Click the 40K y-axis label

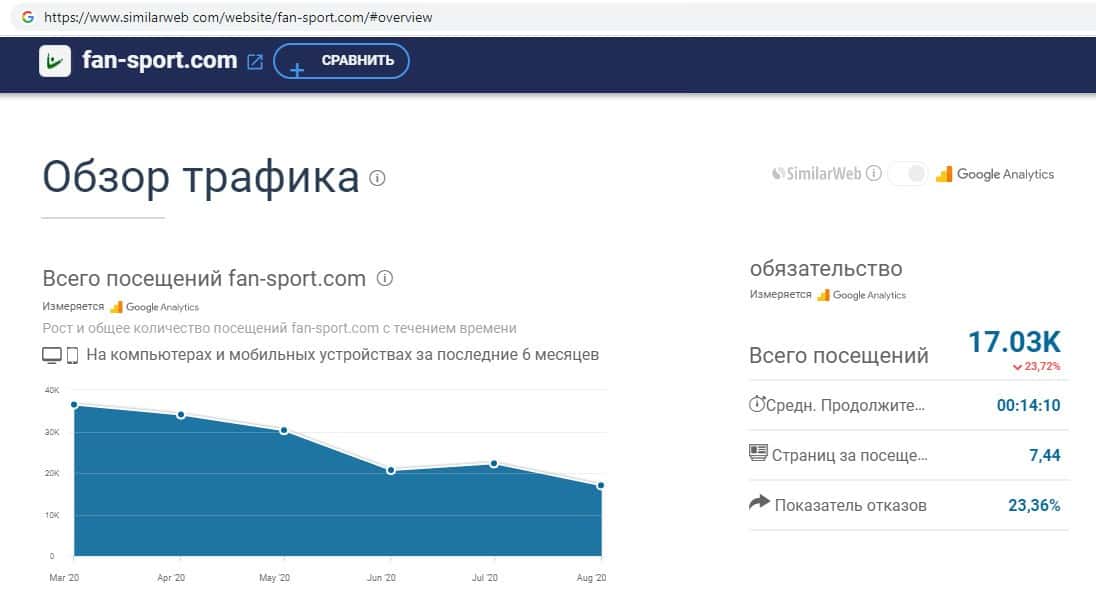tap(52, 390)
